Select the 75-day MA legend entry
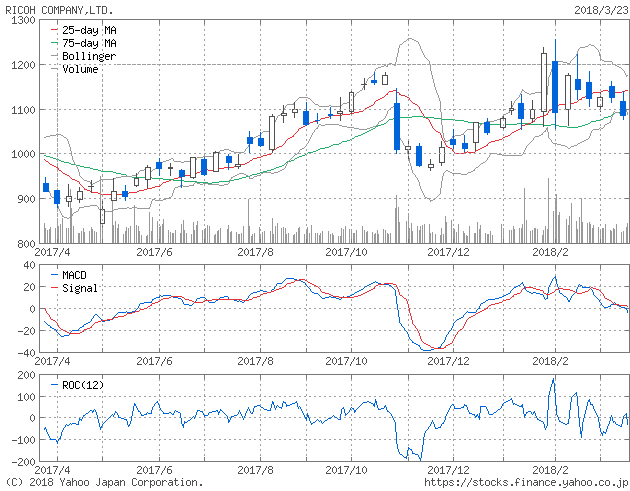Image resolution: width=630 pixels, height=491 pixels. click(x=89, y=44)
